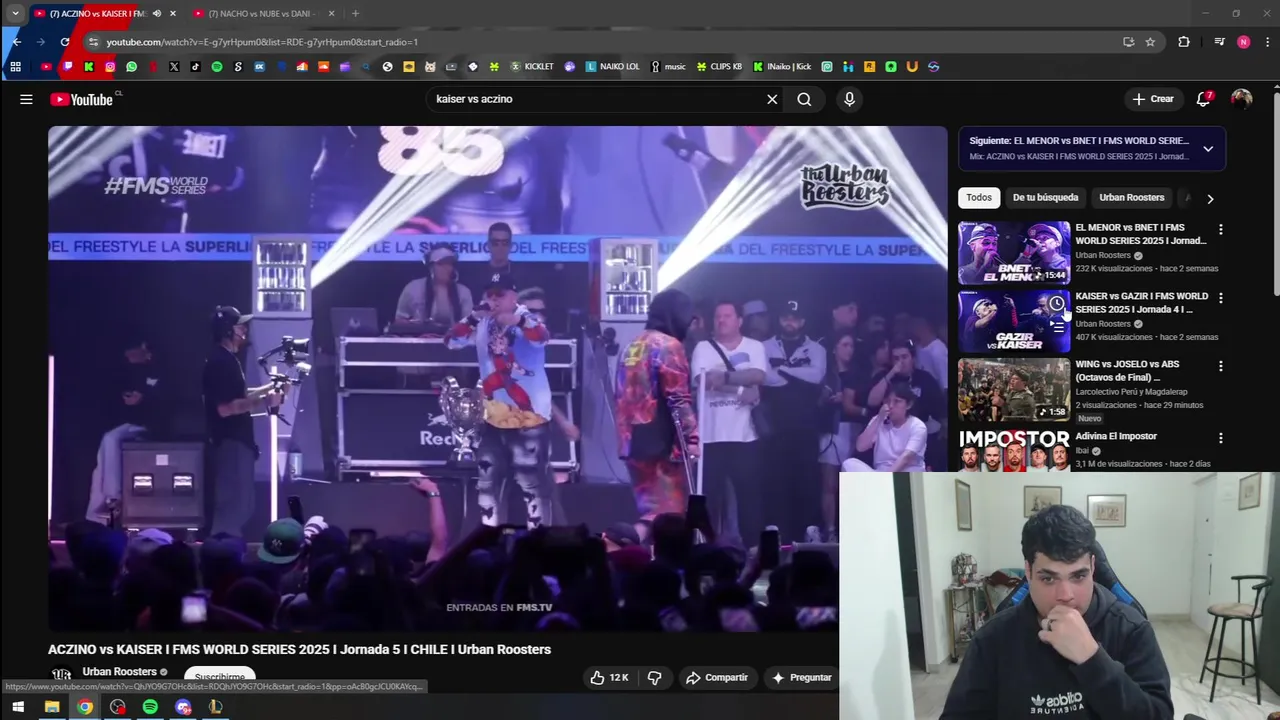
Task: Open Chrome media controls icon
Action: coord(1219,42)
